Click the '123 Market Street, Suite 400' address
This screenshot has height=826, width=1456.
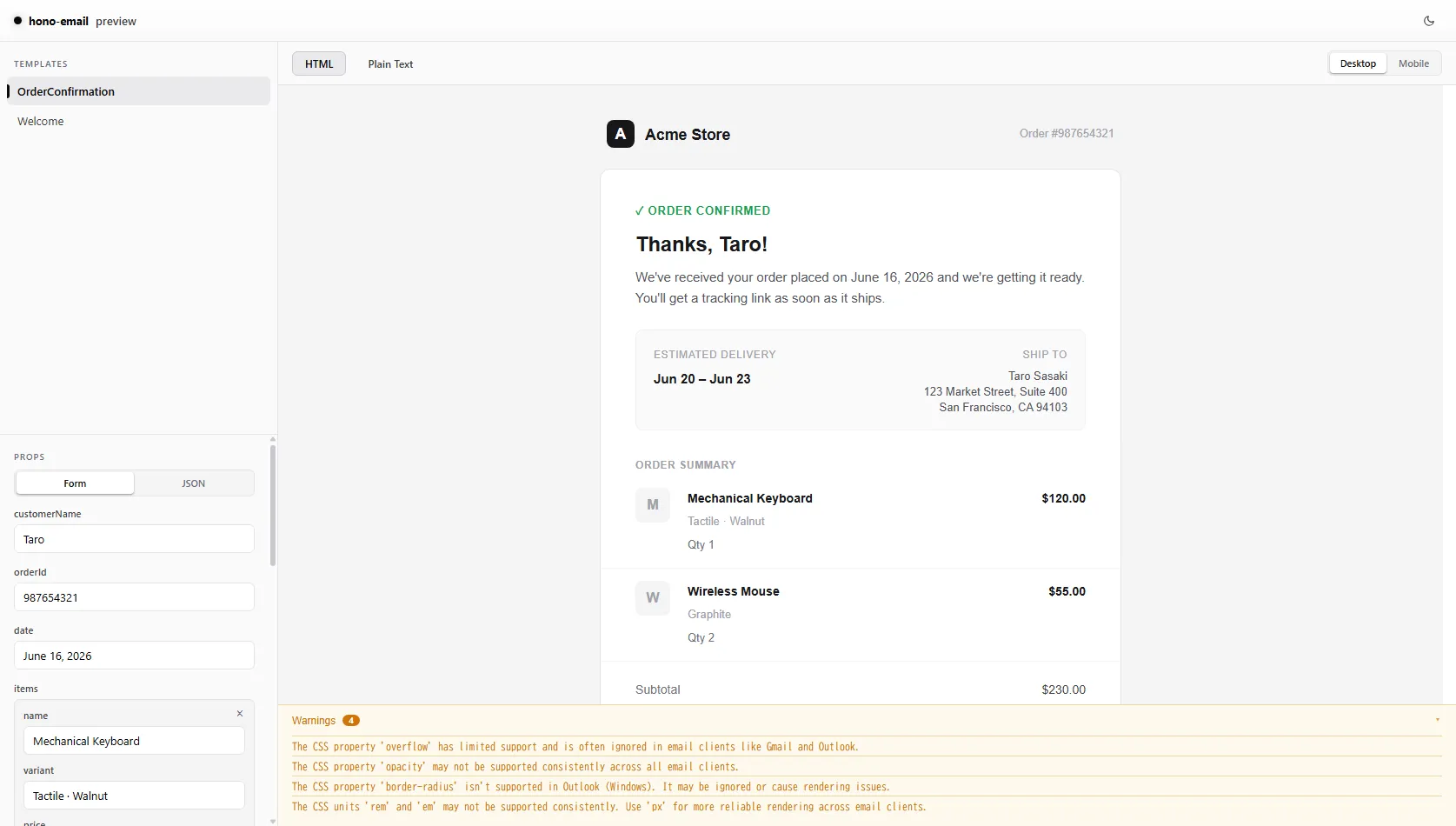[x=995, y=391]
